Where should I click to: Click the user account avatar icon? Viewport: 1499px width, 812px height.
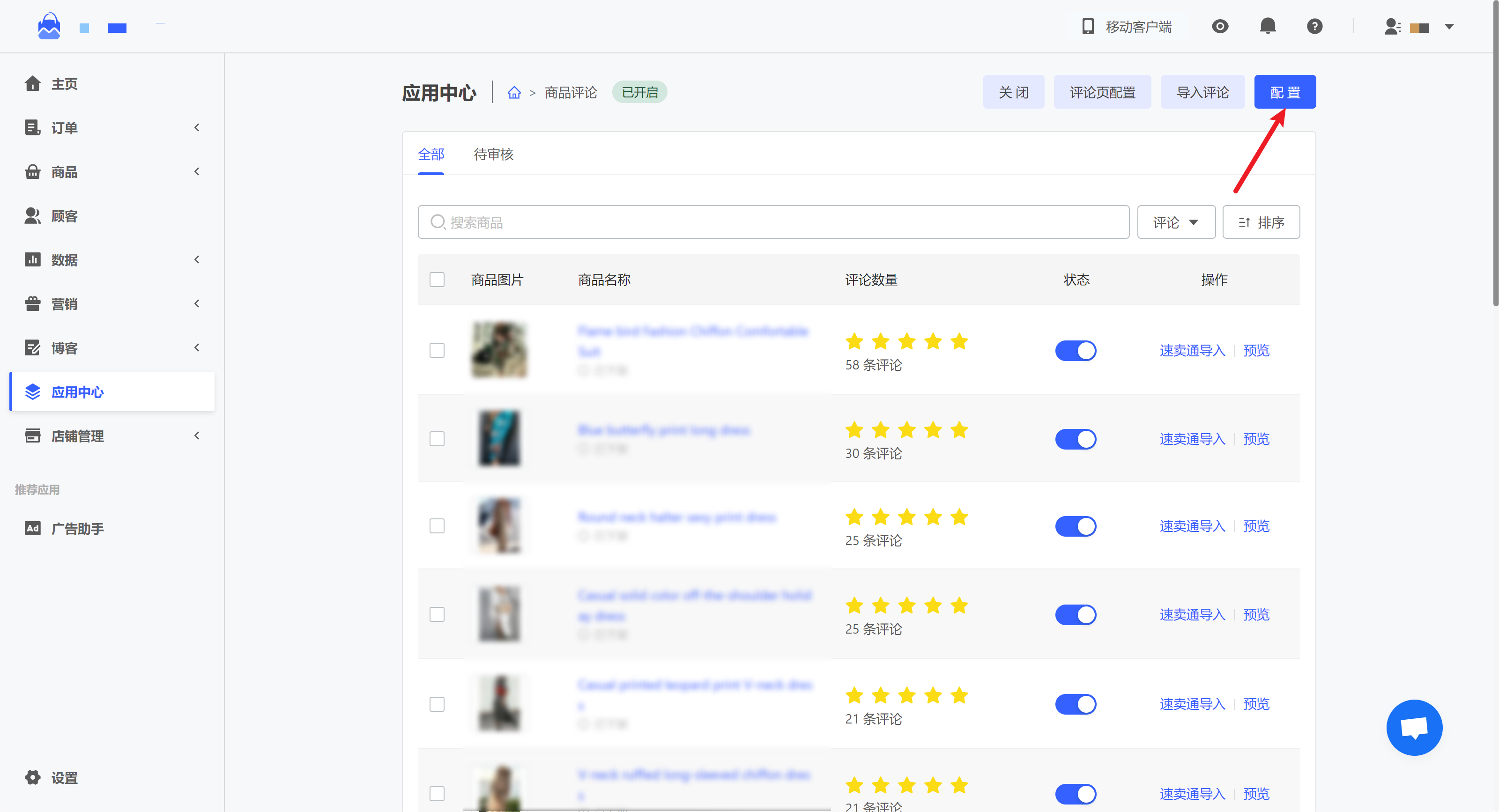pyautogui.click(x=1393, y=27)
